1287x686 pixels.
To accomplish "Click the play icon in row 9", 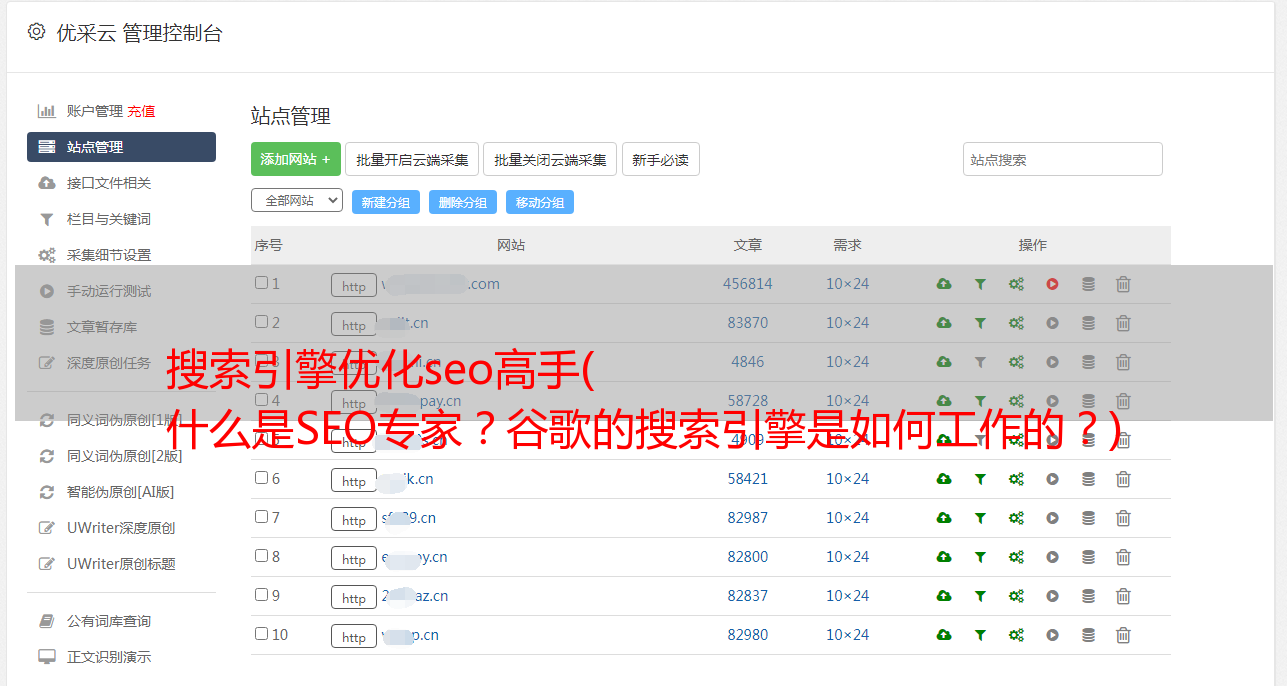I will (1052, 596).
